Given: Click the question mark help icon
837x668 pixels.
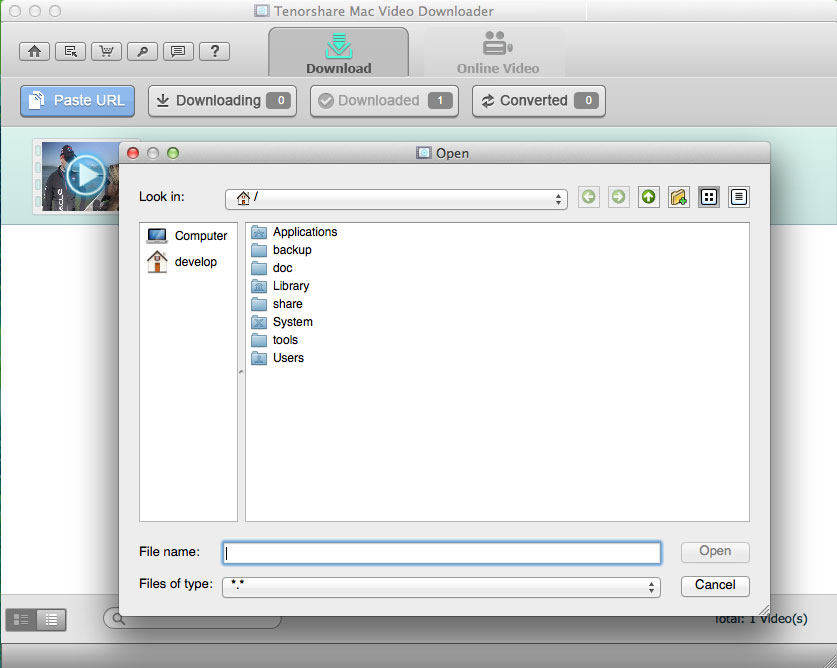Looking at the screenshot, I should point(215,51).
